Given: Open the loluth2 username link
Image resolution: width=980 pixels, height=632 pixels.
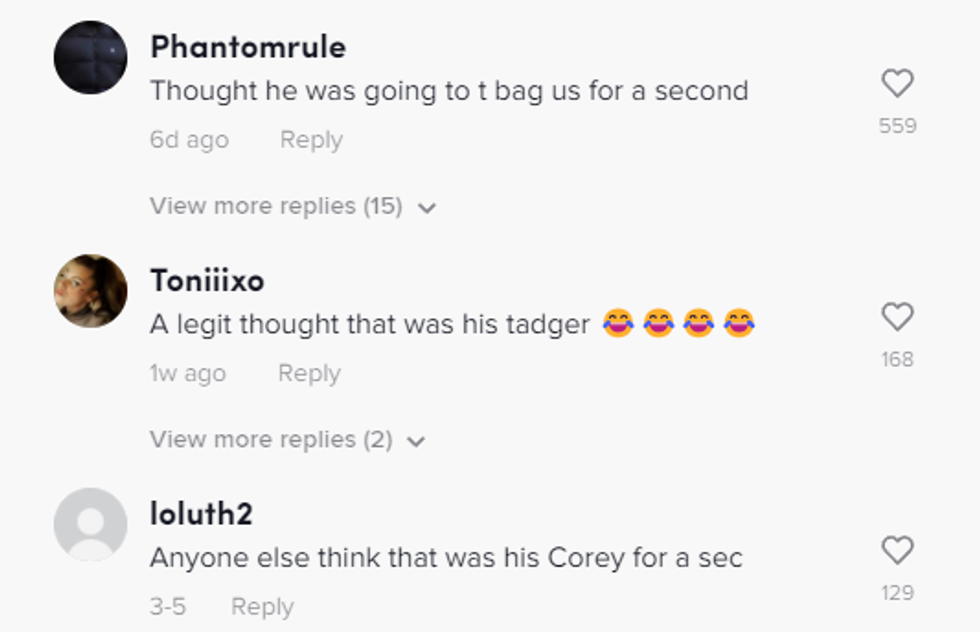Looking at the screenshot, I should pos(201,514).
